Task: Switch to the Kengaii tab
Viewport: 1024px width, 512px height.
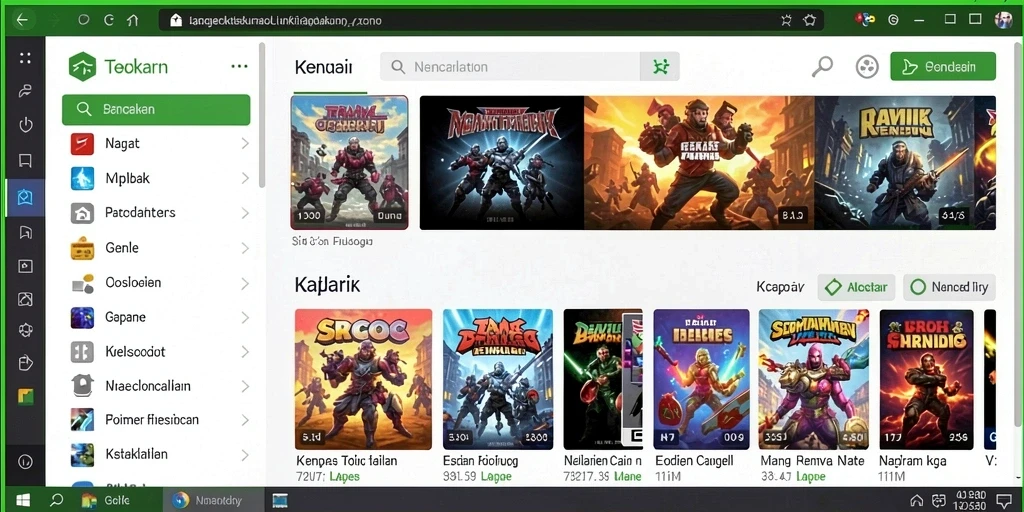Action: pyautogui.click(x=323, y=67)
